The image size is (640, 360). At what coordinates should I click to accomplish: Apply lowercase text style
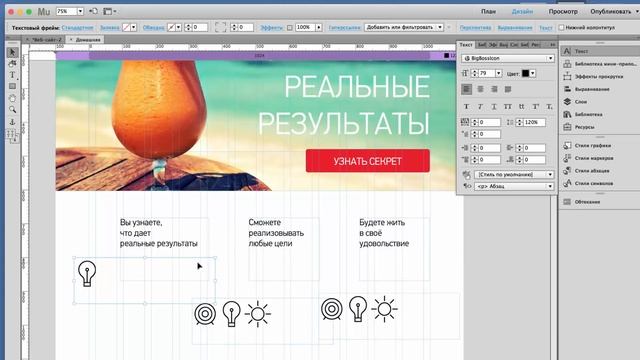click(521, 107)
